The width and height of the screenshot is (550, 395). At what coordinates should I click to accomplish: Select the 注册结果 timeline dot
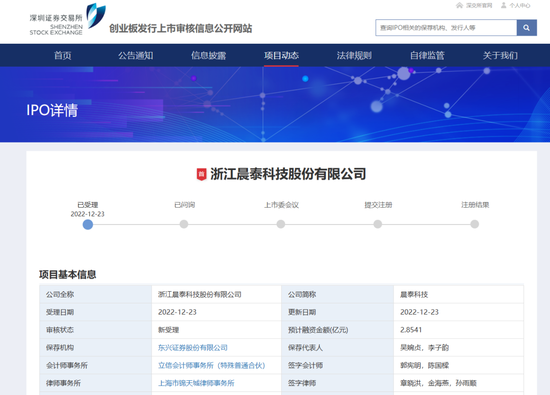tap(474, 224)
